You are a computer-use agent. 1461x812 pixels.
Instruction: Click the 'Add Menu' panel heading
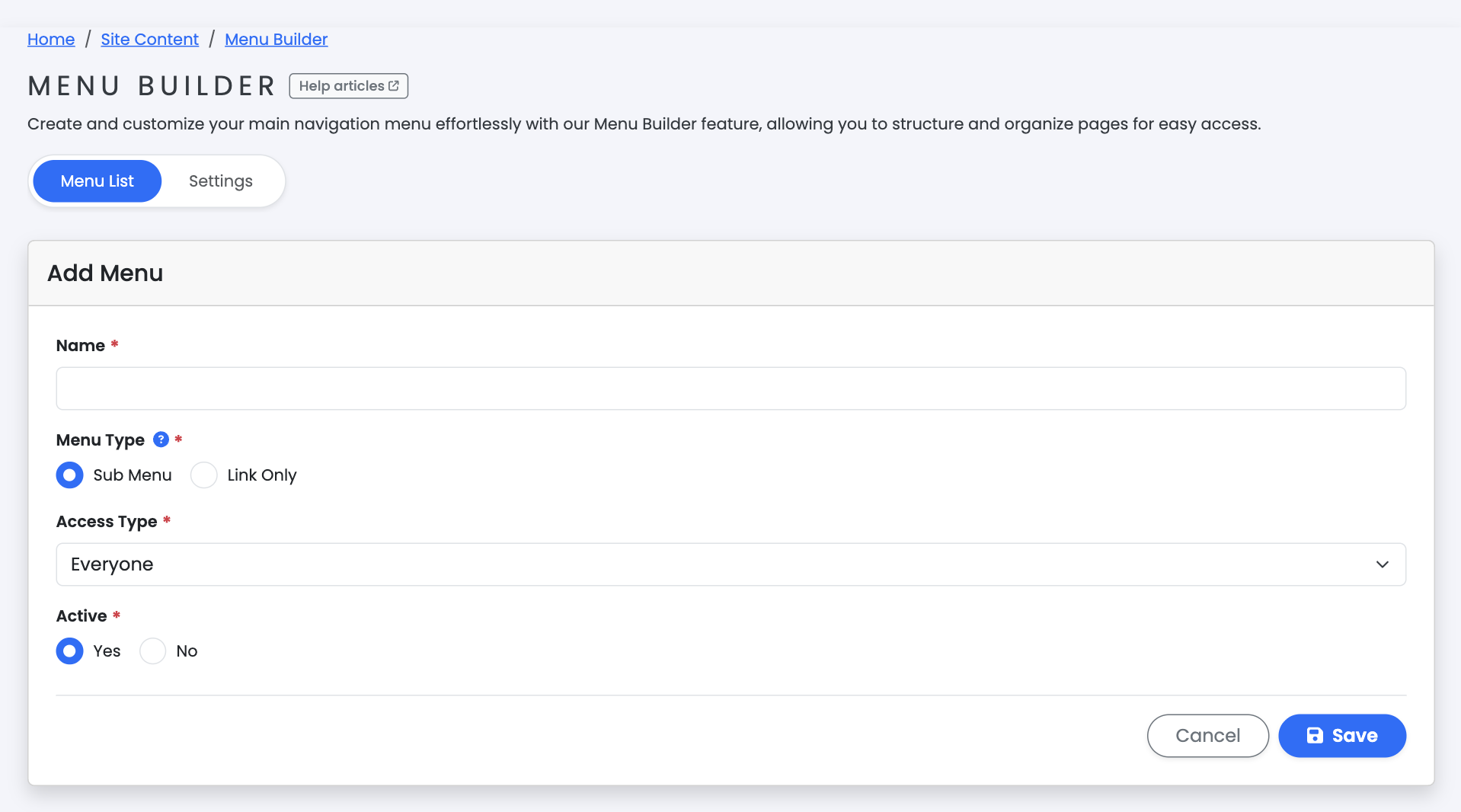click(x=105, y=273)
